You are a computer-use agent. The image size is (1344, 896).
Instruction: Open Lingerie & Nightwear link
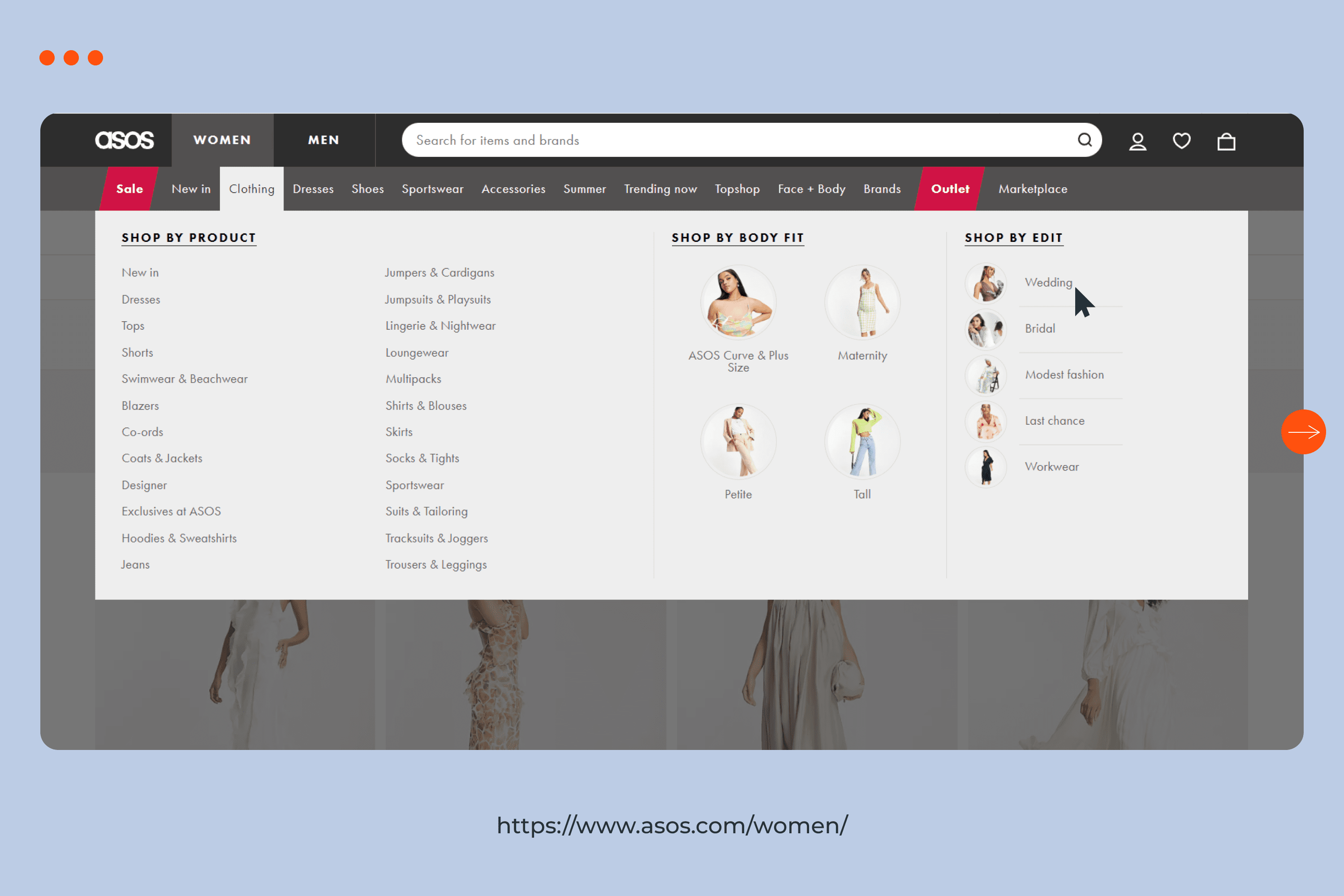[x=440, y=326]
